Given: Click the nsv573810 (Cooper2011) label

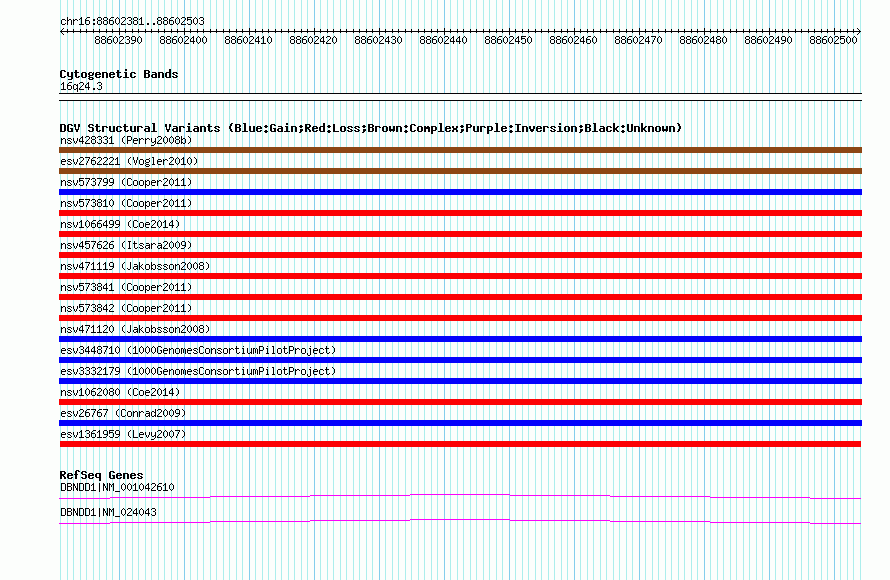Looking at the screenshot, I should tap(126, 203).
